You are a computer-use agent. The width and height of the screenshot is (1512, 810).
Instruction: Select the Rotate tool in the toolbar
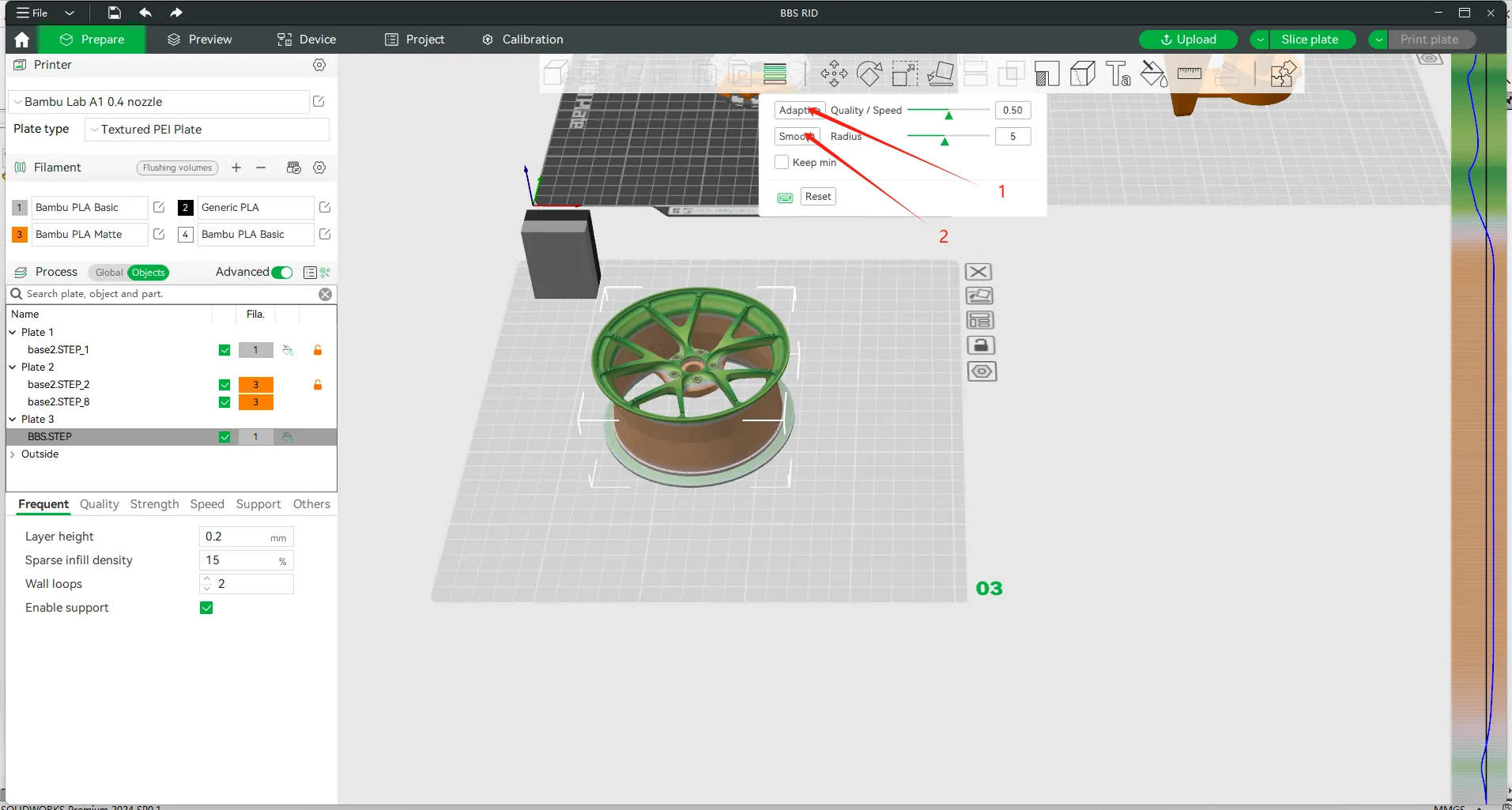point(869,74)
